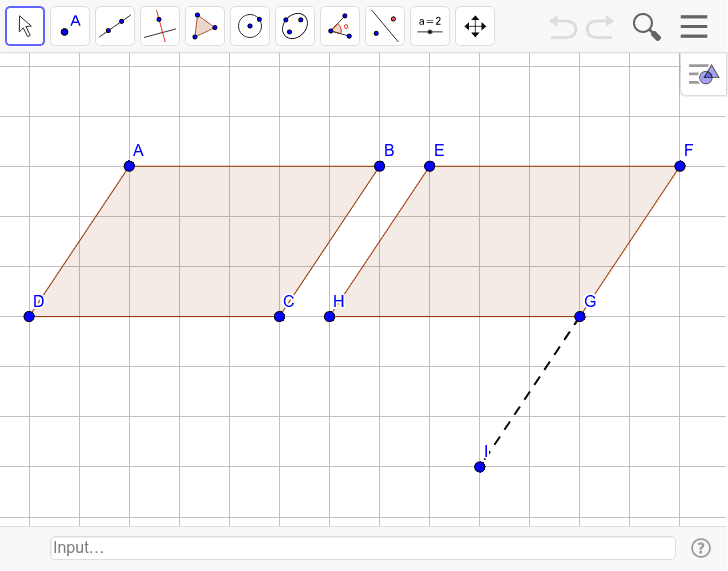Click the Redo arrow
The height and width of the screenshot is (571, 728).
[x=600, y=27]
